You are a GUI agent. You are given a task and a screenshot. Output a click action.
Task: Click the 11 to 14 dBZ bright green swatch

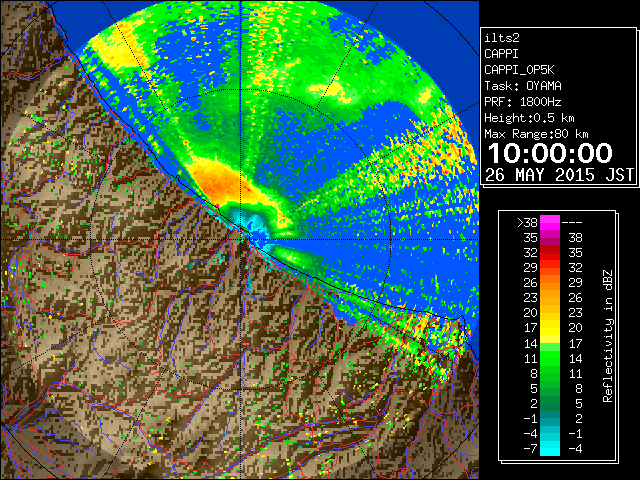coord(550,358)
